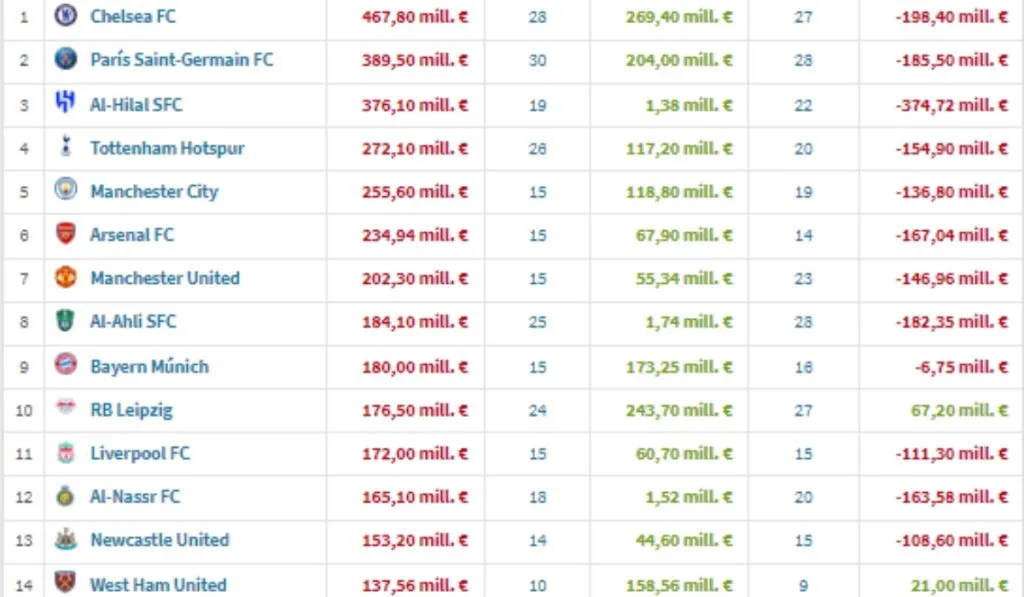This screenshot has height=597, width=1024.
Task: Click the Chelsea FC club crest
Action: [x=65, y=16]
